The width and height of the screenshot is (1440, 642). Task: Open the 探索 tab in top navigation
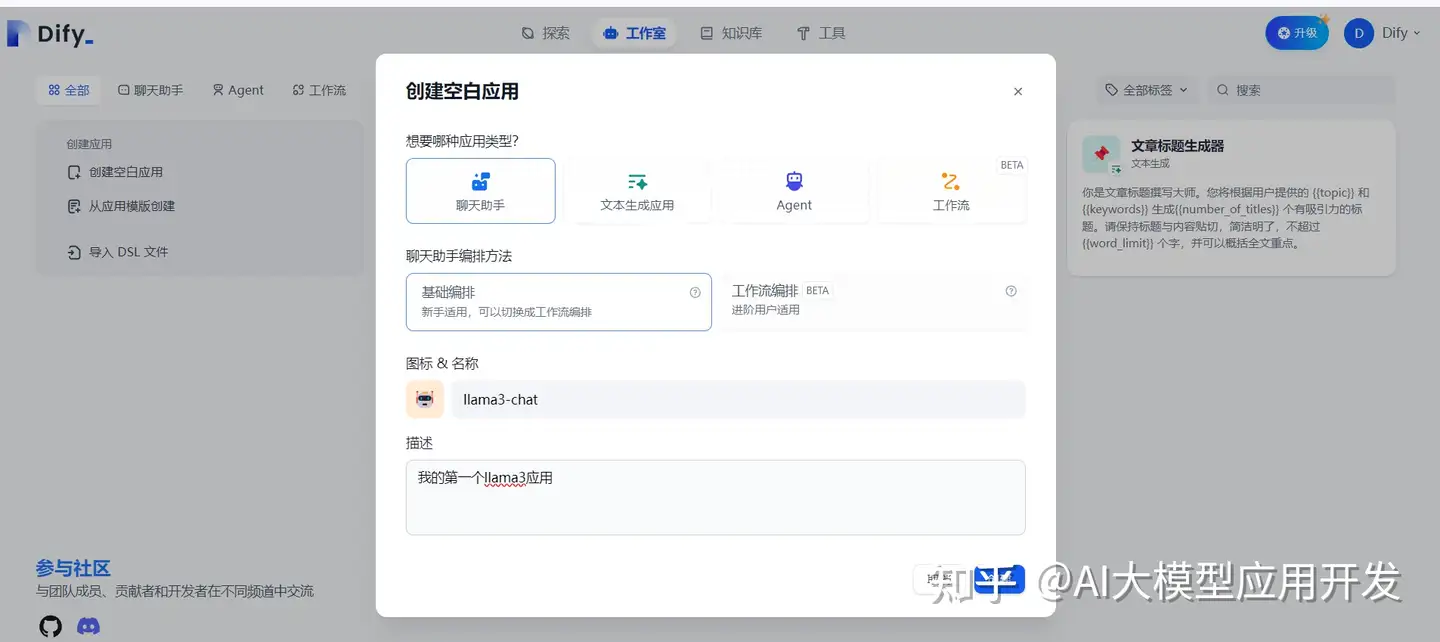click(x=546, y=33)
